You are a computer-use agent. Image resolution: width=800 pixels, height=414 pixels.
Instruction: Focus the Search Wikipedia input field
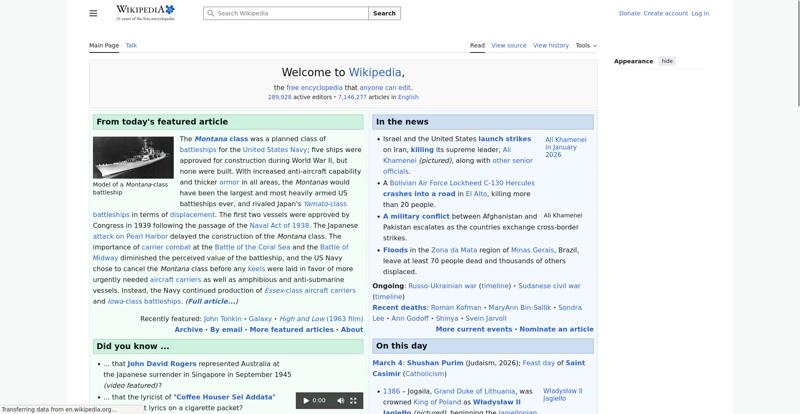point(290,14)
